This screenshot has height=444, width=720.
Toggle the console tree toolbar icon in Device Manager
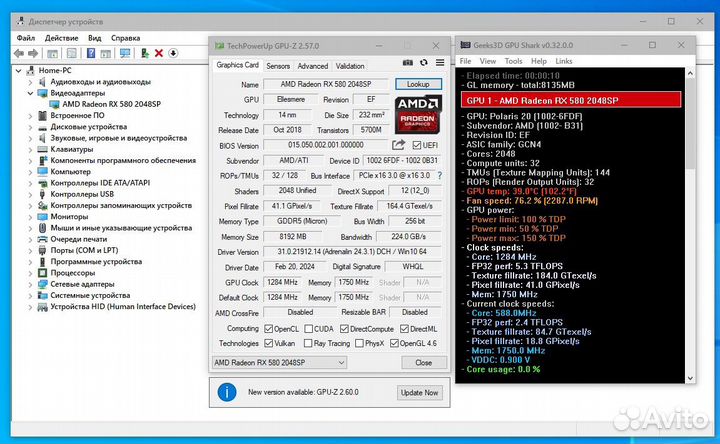click(52, 53)
